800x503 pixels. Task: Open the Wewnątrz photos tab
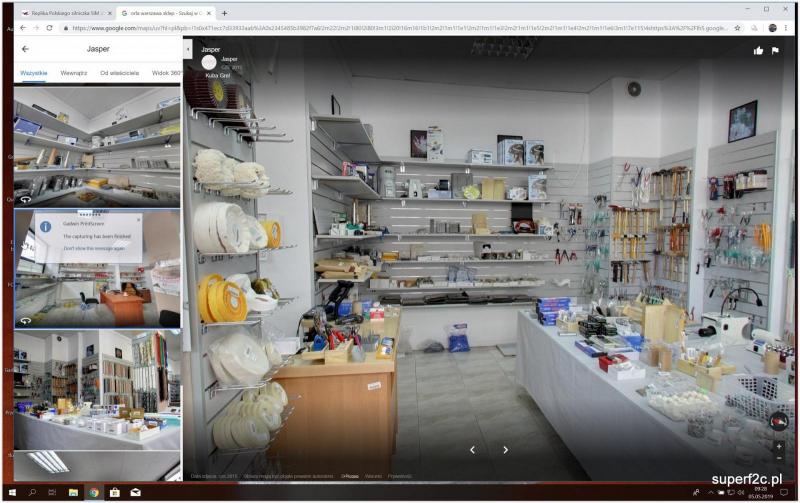coord(74,74)
